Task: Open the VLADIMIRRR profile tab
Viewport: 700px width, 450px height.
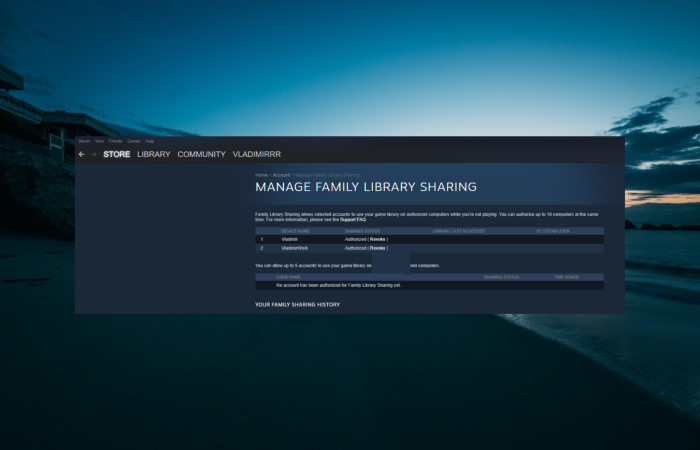Action: [257, 154]
